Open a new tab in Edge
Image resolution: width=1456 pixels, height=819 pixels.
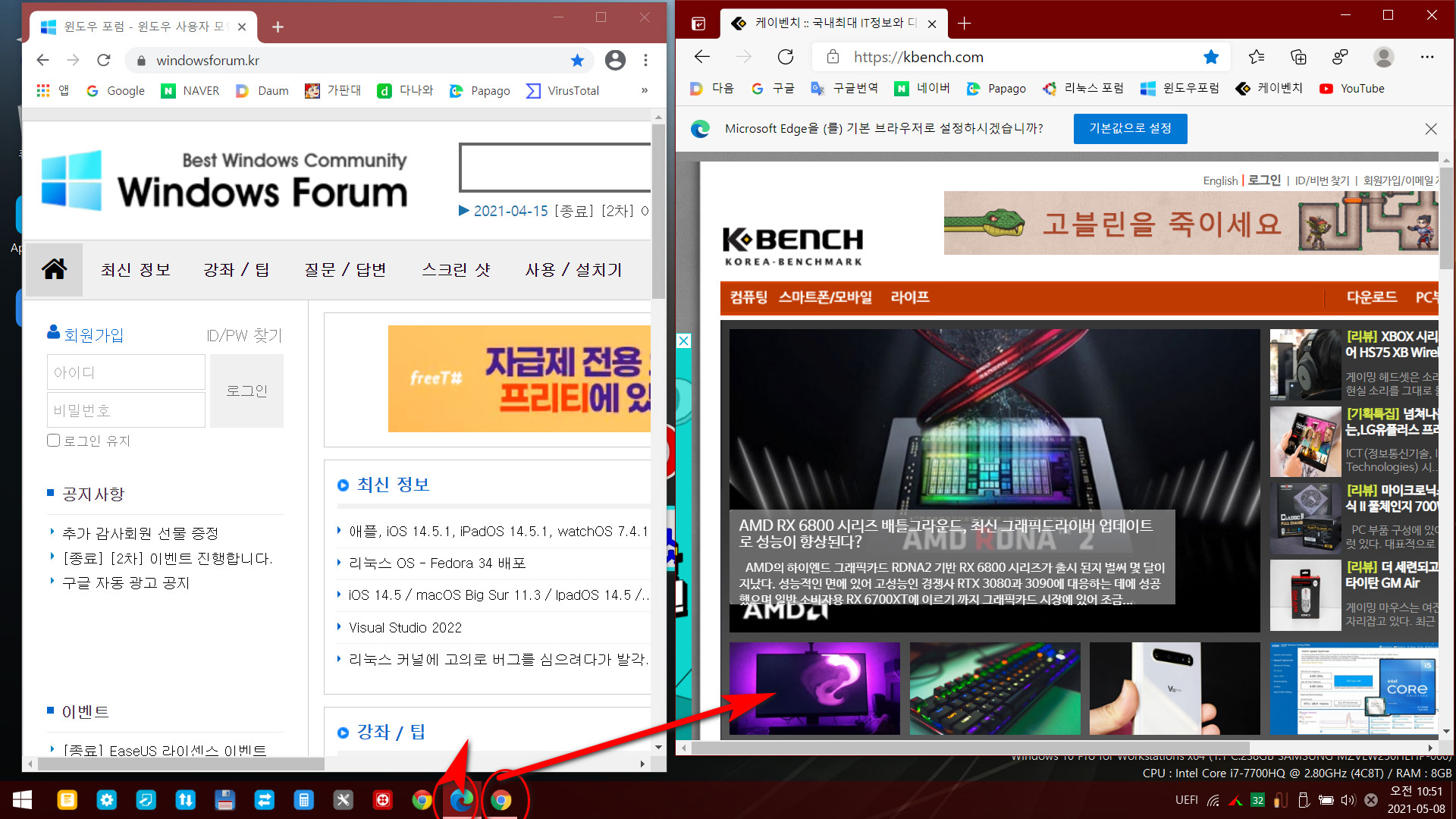coord(964,24)
